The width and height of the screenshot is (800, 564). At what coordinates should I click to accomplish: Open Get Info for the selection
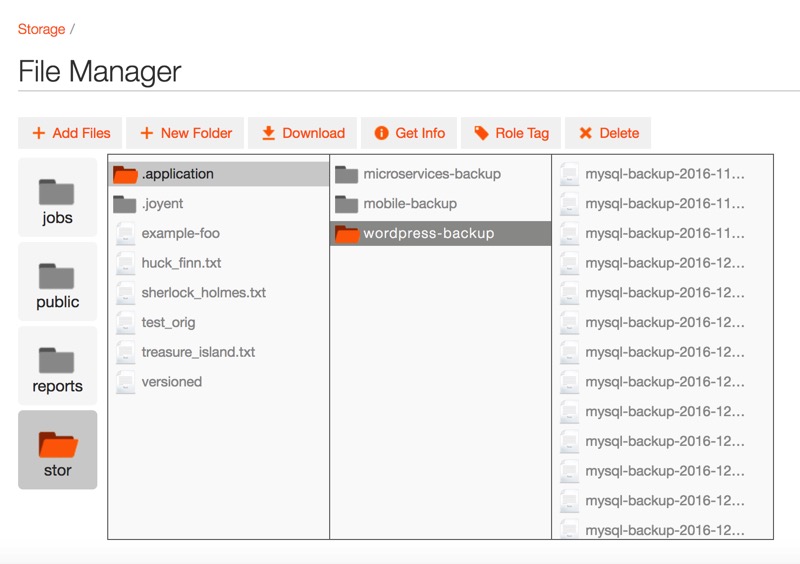(x=409, y=133)
